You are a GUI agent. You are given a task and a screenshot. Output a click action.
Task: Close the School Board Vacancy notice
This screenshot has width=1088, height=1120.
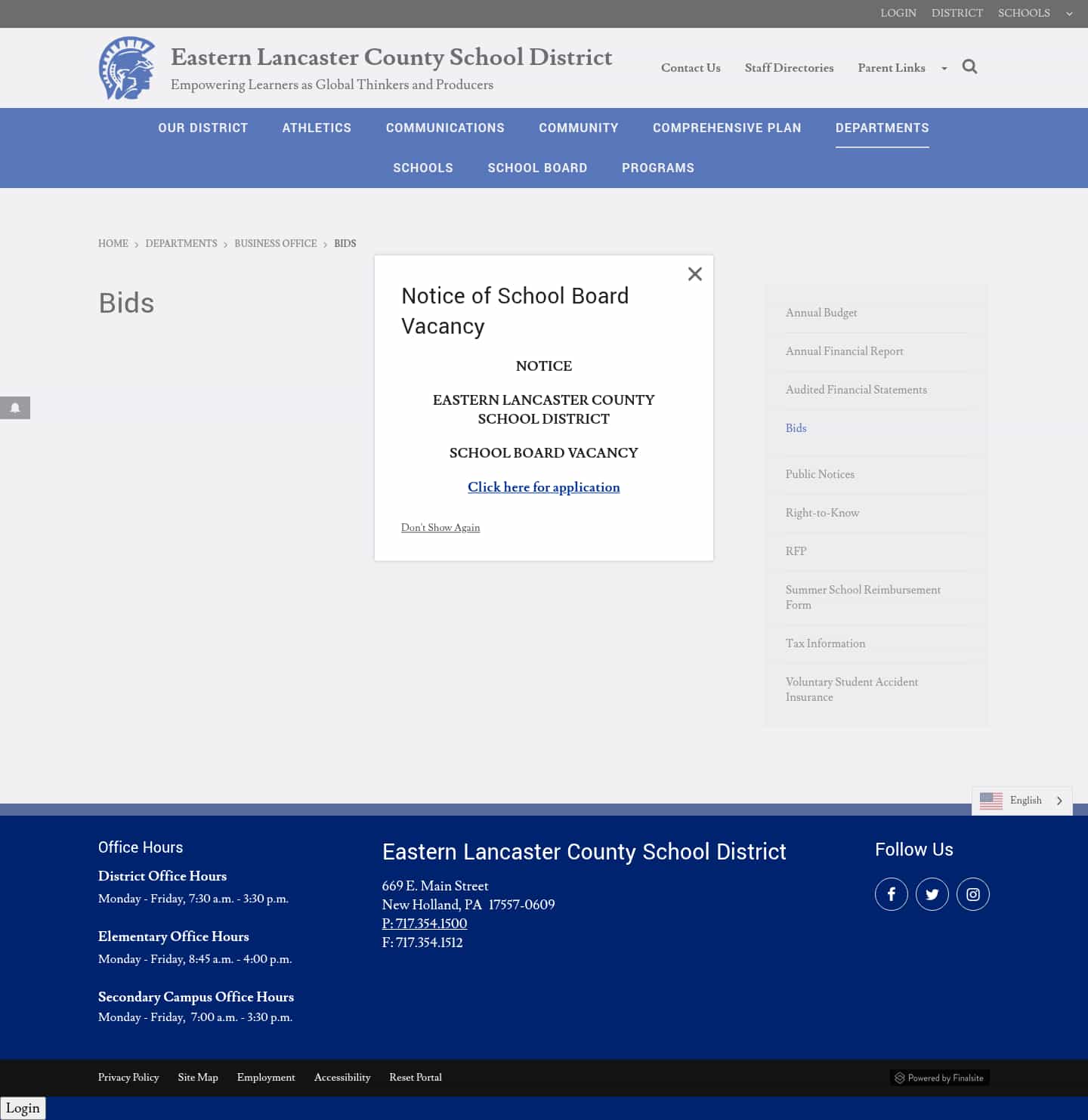(x=694, y=273)
